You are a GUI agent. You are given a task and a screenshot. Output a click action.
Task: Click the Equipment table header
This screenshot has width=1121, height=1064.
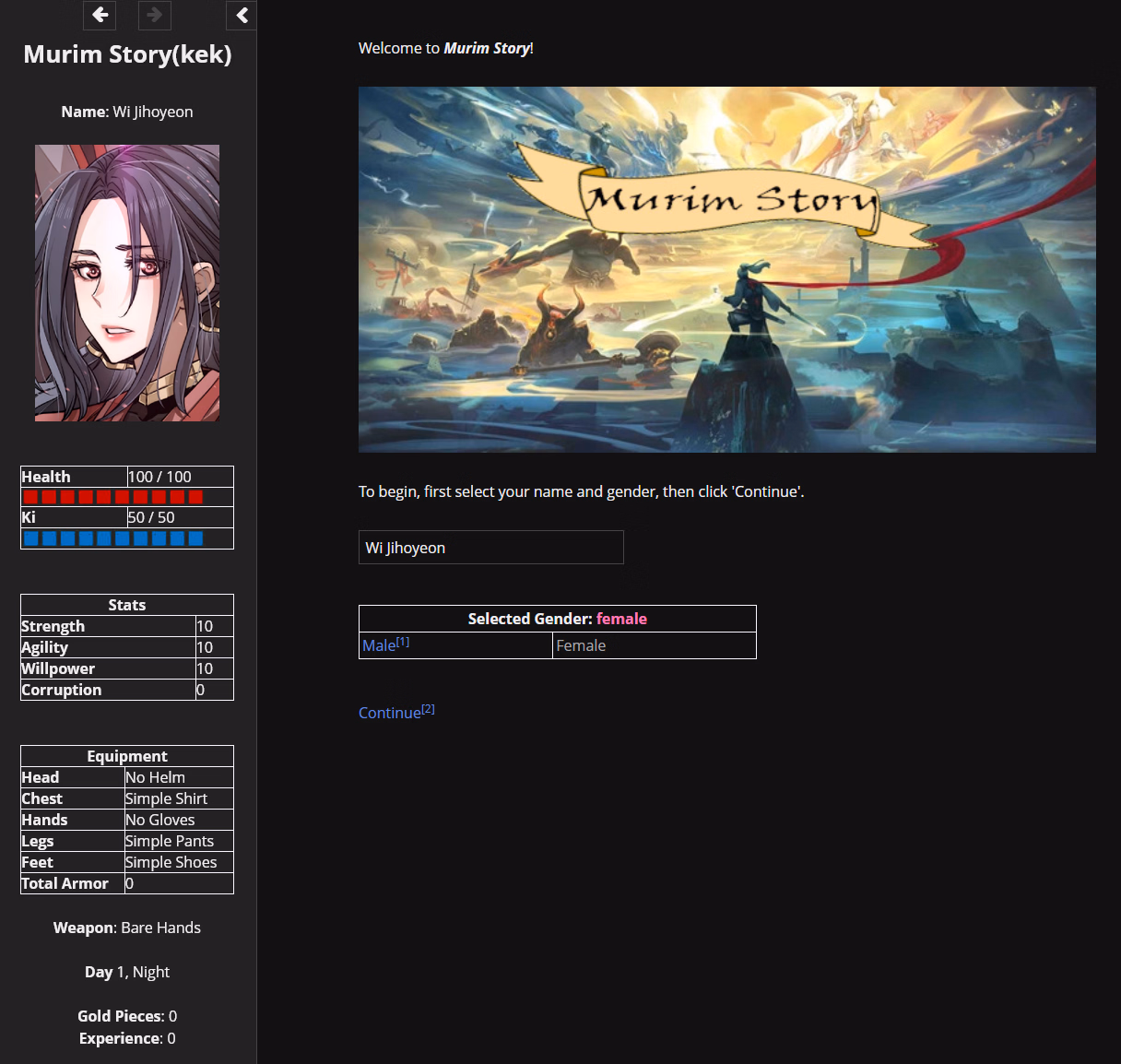pos(127,756)
